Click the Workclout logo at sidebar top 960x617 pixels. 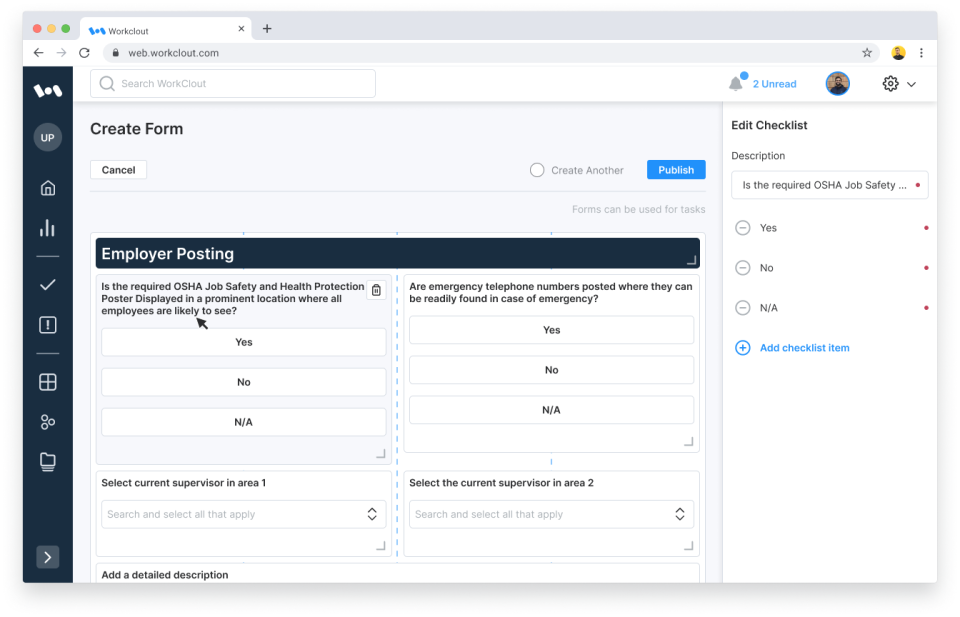[47, 90]
